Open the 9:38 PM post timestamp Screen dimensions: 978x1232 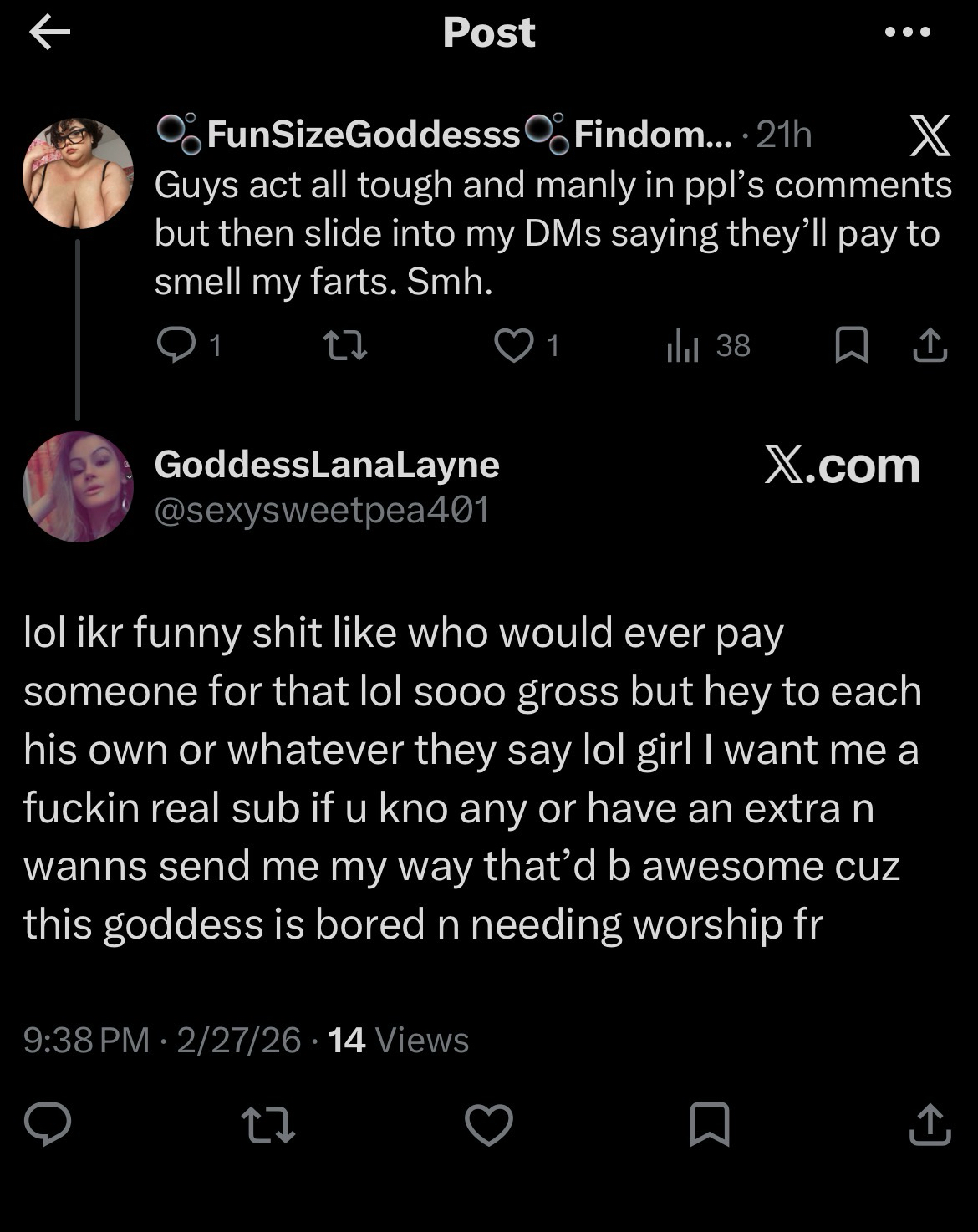86,1041
